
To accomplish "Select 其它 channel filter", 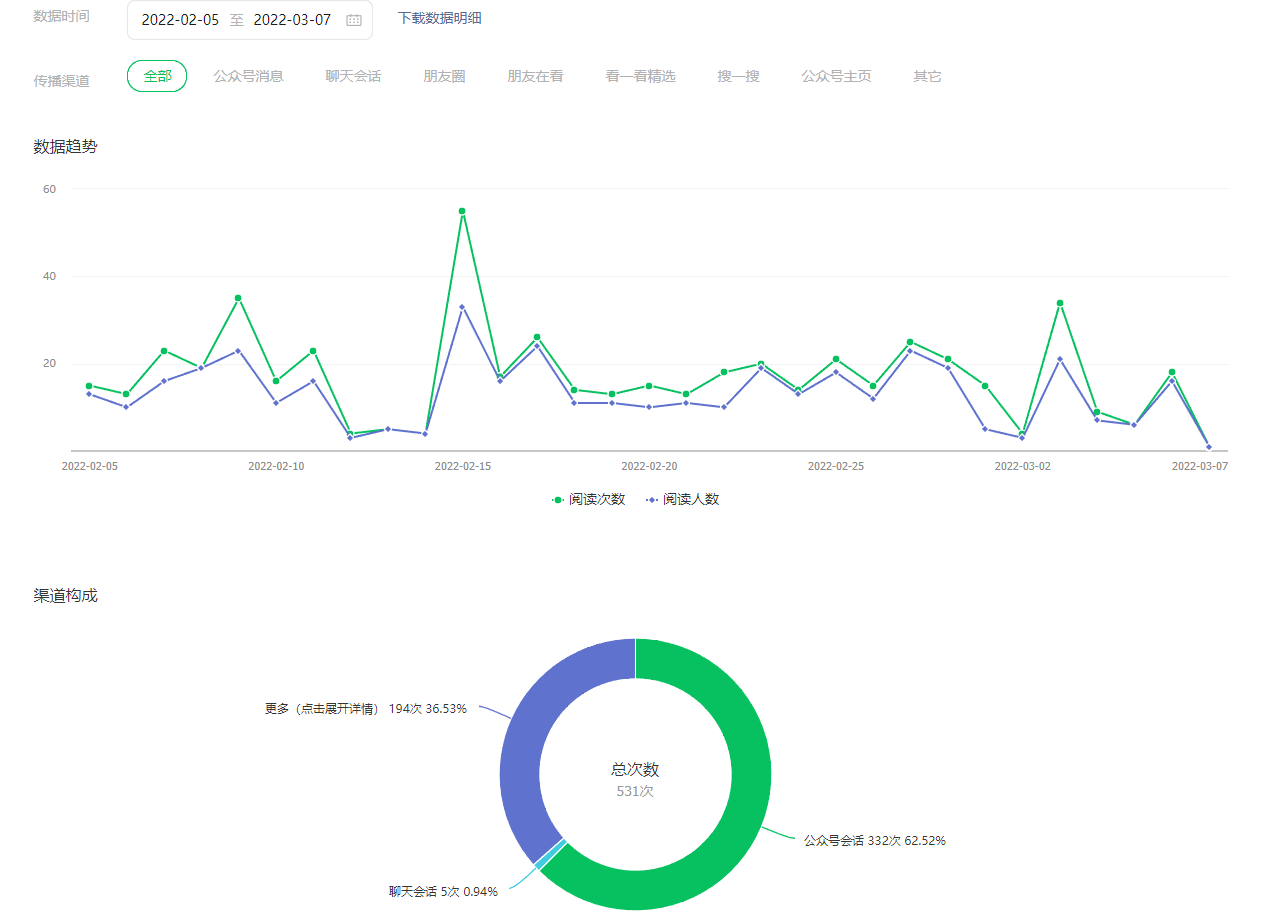I will click(927, 76).
